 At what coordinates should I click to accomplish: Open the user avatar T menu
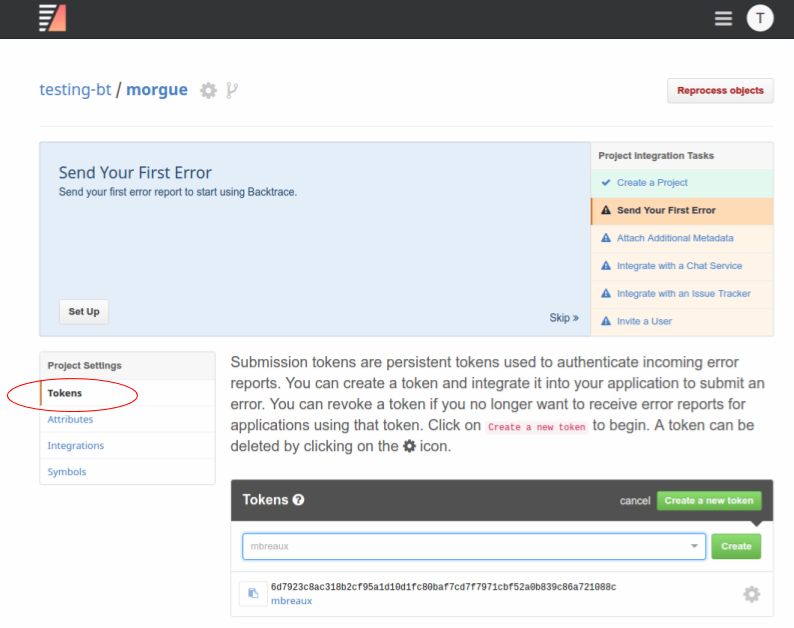(x=760, y=18)
